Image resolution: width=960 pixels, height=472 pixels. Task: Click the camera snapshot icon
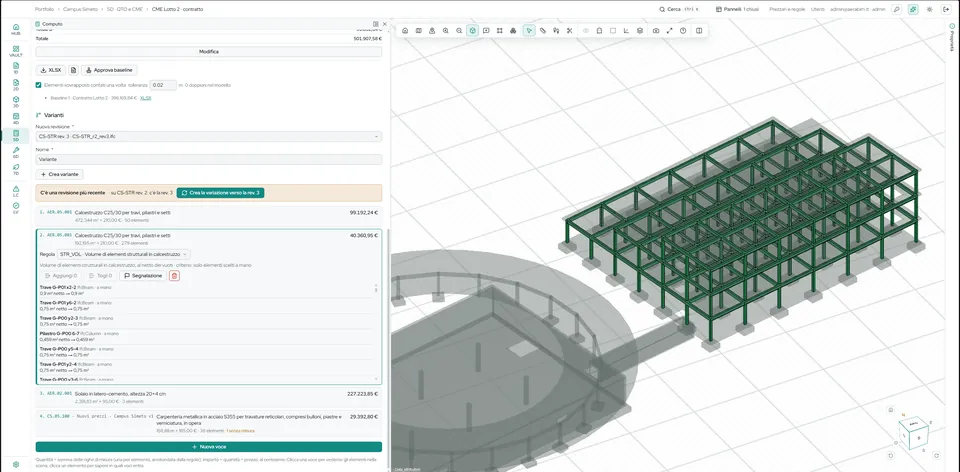[656, 31]
